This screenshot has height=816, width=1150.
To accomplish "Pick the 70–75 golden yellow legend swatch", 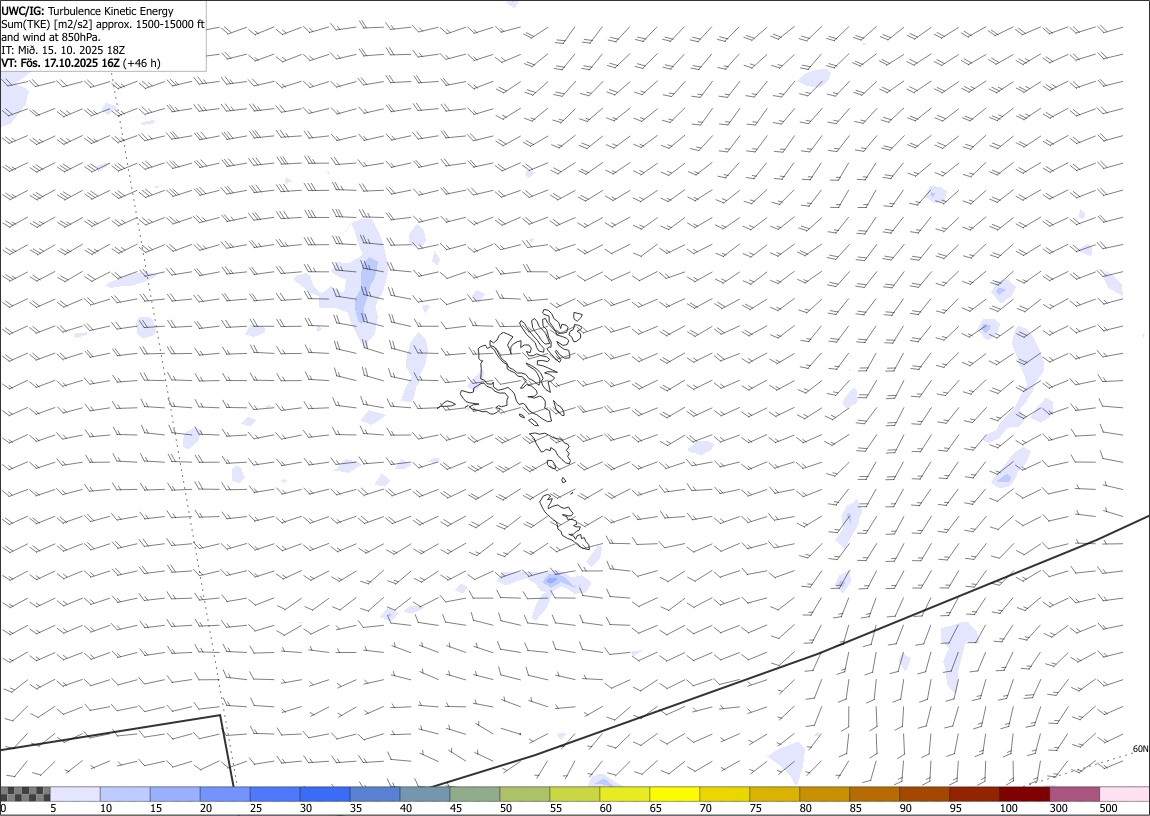I will tap(725, 794).
